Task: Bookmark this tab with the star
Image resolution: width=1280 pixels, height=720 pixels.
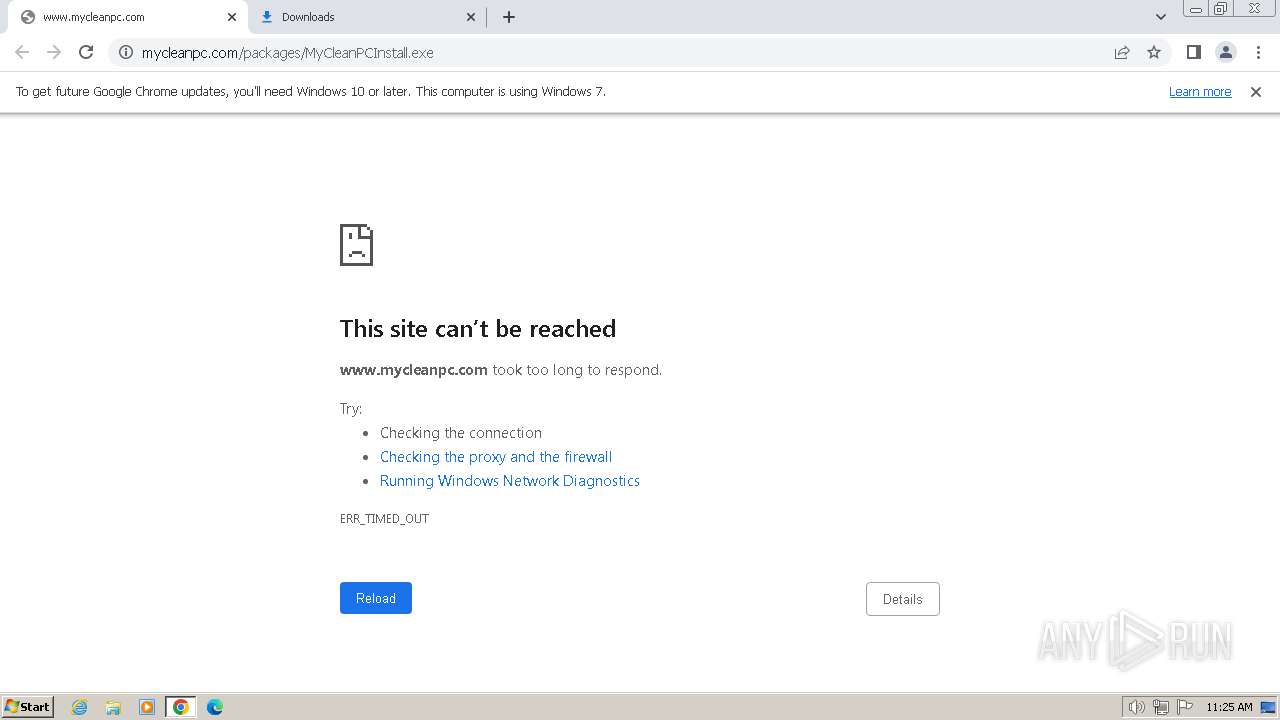Action: coord(1154,53)
